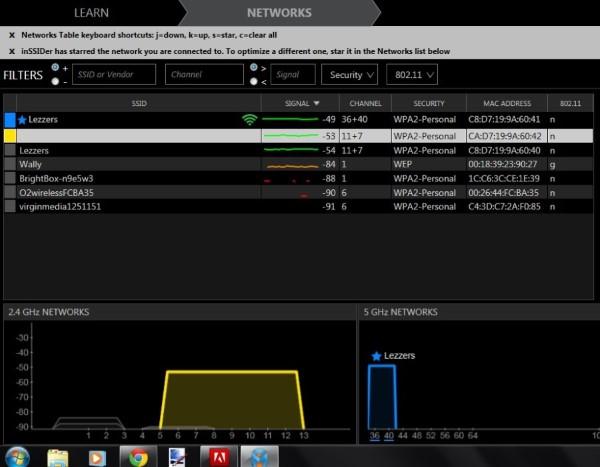Select the greater-than signal filter radio
600x467 pixels.
254,67
